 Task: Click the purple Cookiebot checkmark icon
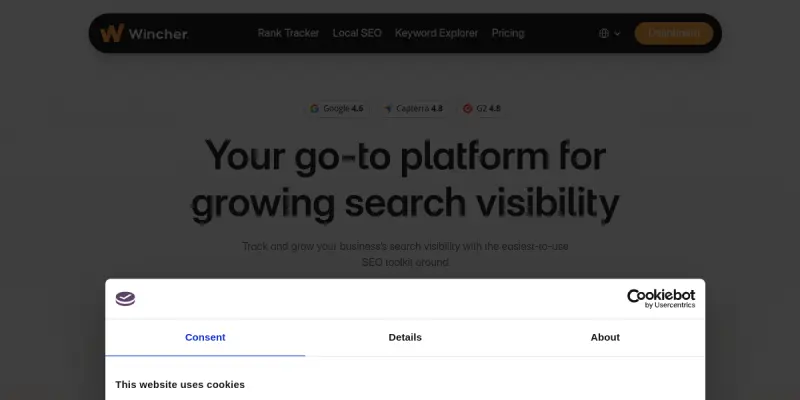tap(126, 299)
